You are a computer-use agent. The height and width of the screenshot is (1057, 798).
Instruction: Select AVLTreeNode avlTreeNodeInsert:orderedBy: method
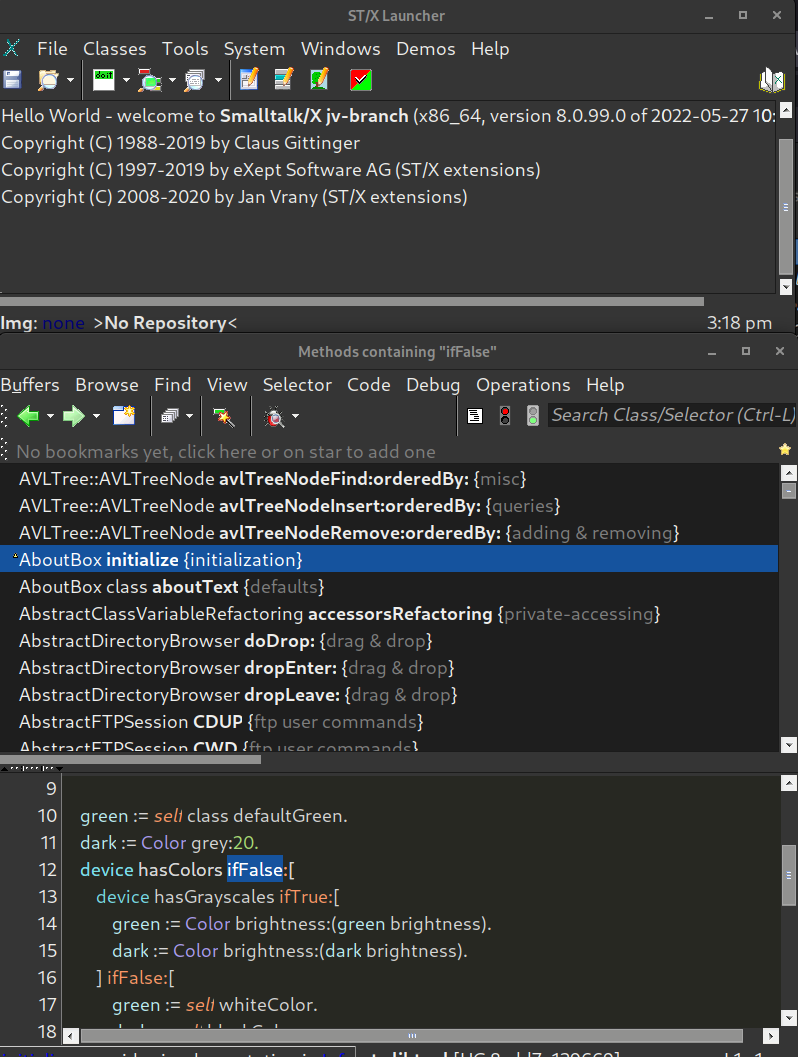pos(389,506)
